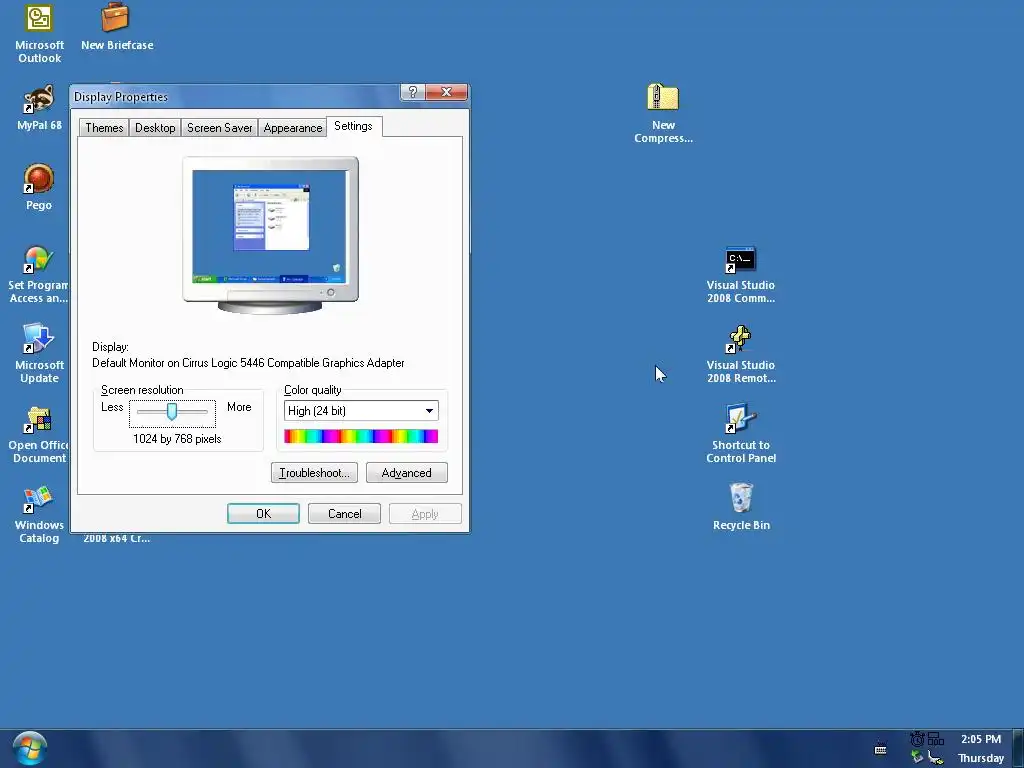
Task: Select the Windows Catalog desktop icon
Action: 39,515
